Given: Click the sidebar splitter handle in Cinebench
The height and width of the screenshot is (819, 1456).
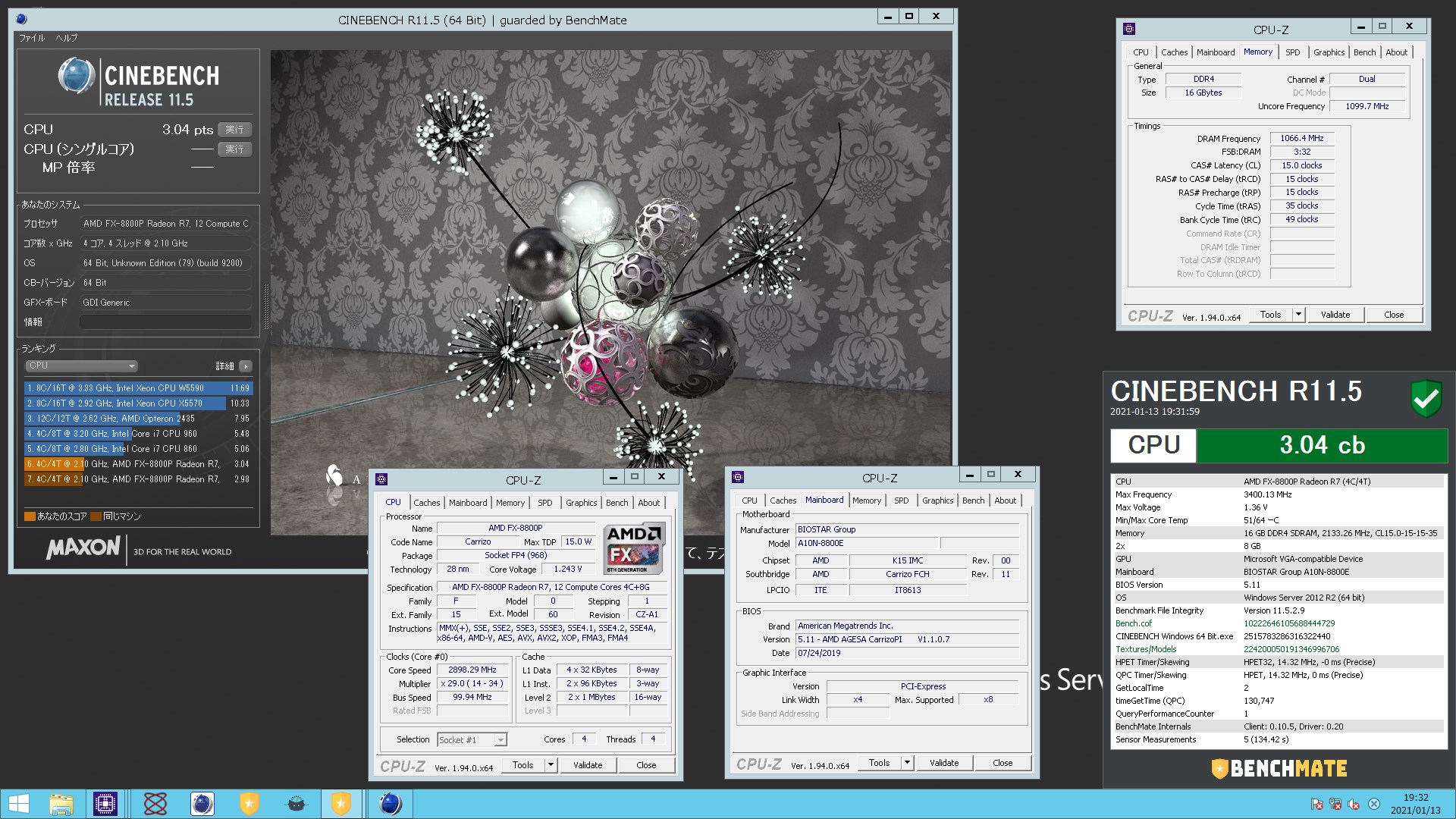Looking at the screenshot, I should [x=265, y=307].
